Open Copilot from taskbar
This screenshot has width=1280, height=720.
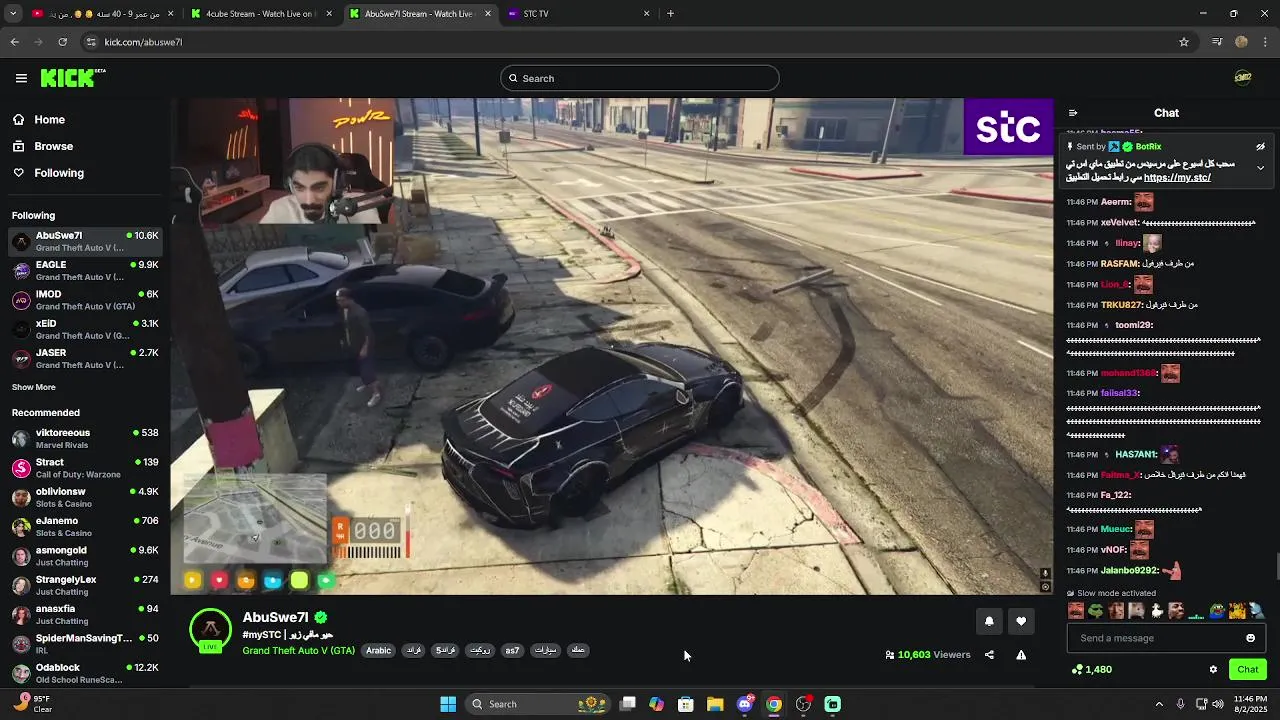point(656,704)
